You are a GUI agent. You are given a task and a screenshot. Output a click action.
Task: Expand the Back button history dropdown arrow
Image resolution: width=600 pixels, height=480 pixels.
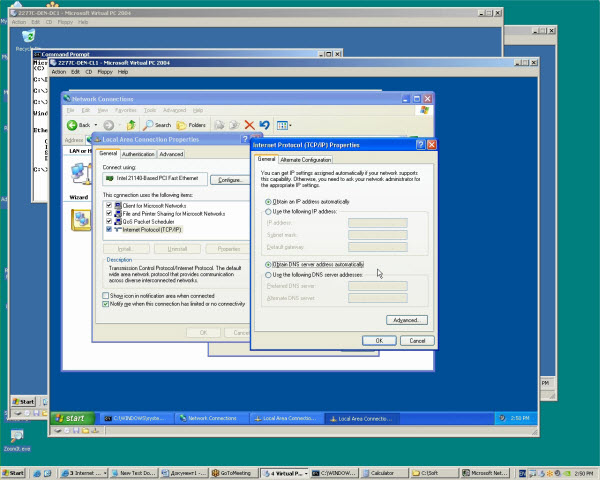click(95, 125)
